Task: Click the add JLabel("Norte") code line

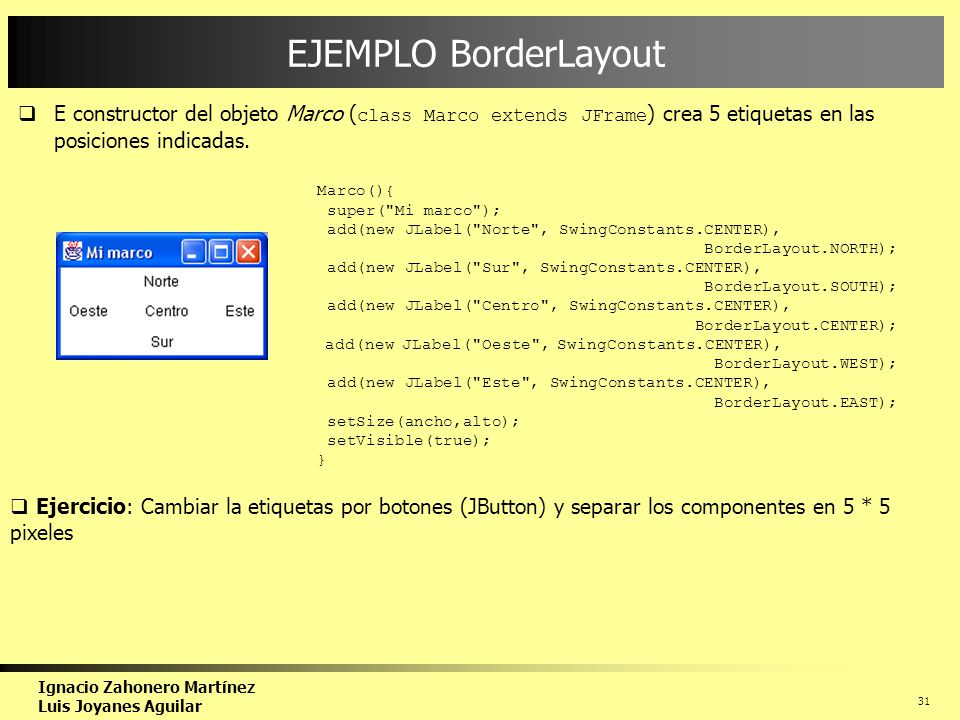Action: pos(553,230)
